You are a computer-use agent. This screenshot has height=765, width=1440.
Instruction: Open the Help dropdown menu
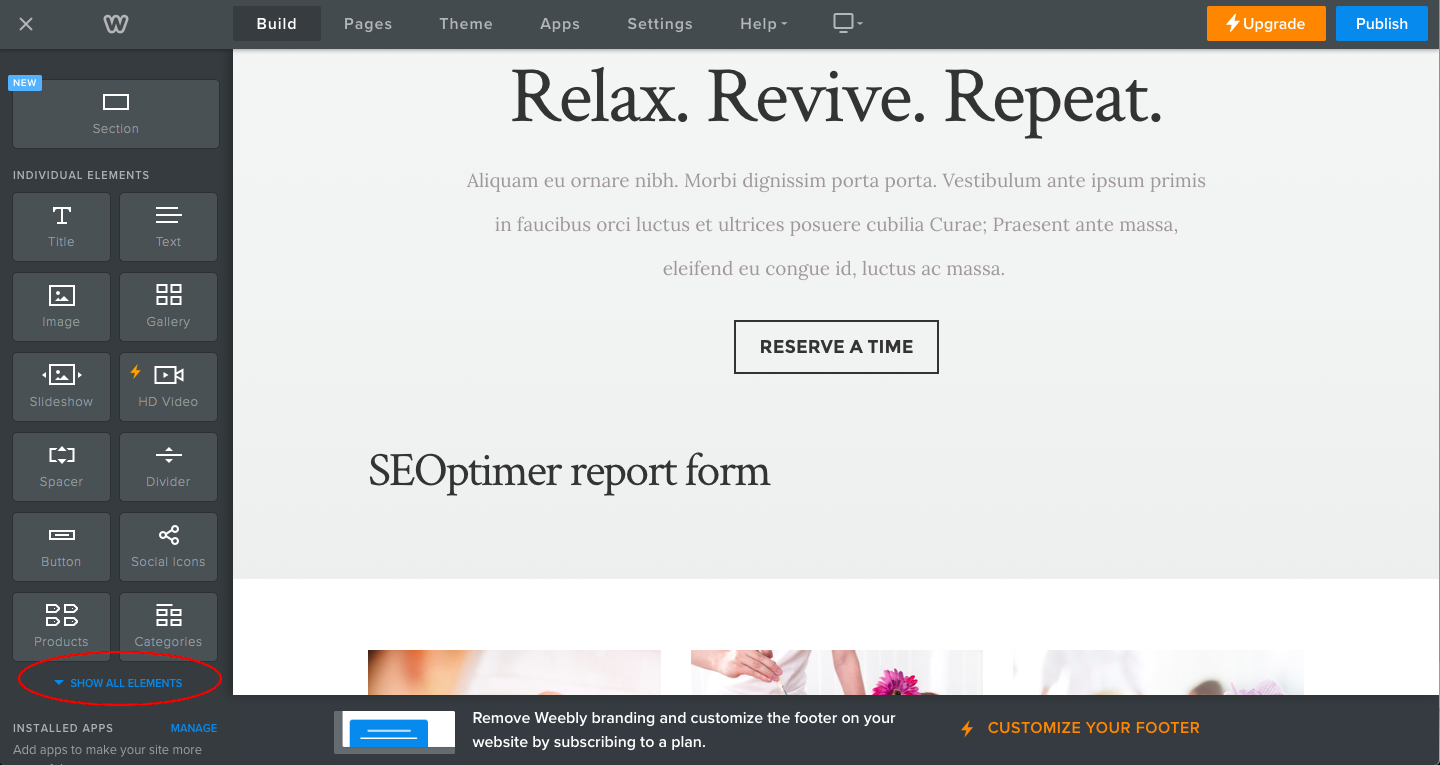click(763, 24)
